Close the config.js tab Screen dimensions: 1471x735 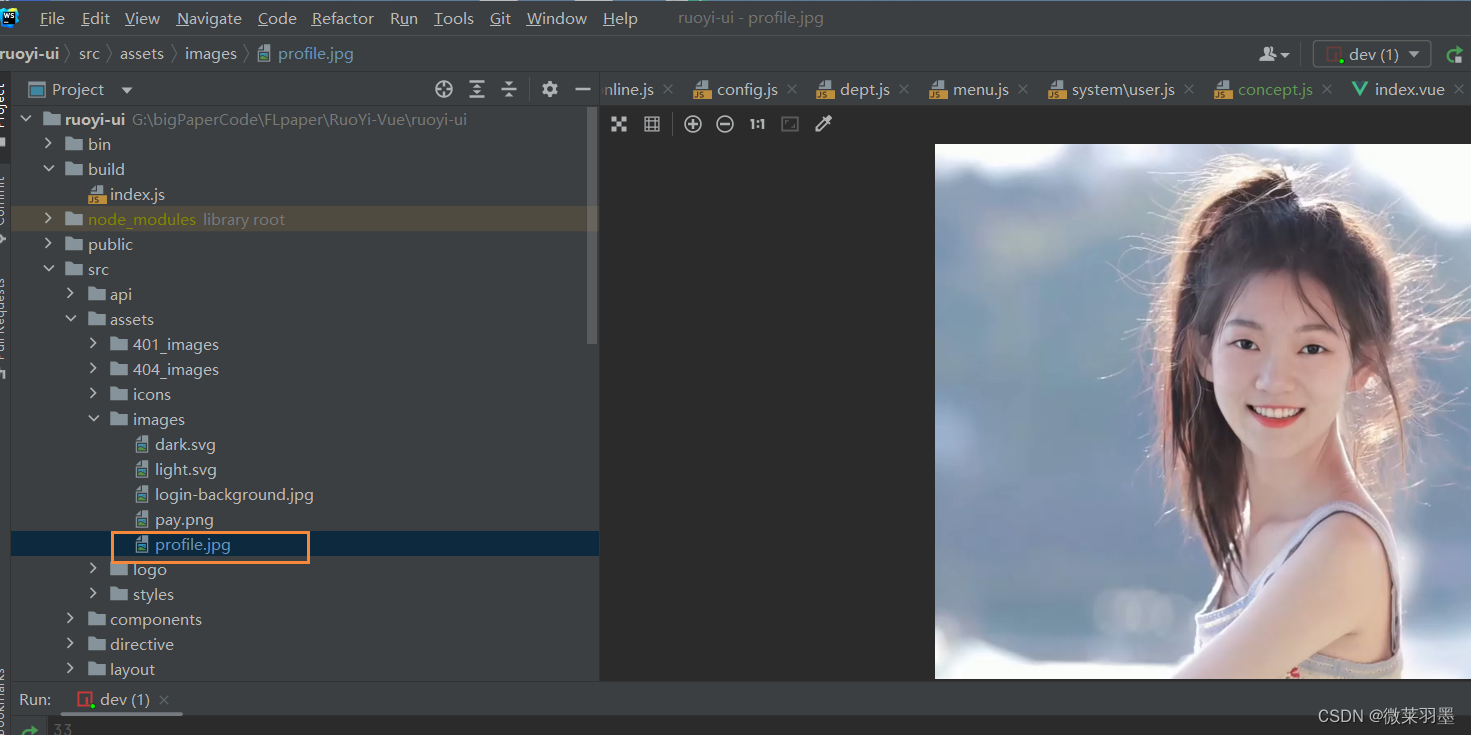(792, 89)
